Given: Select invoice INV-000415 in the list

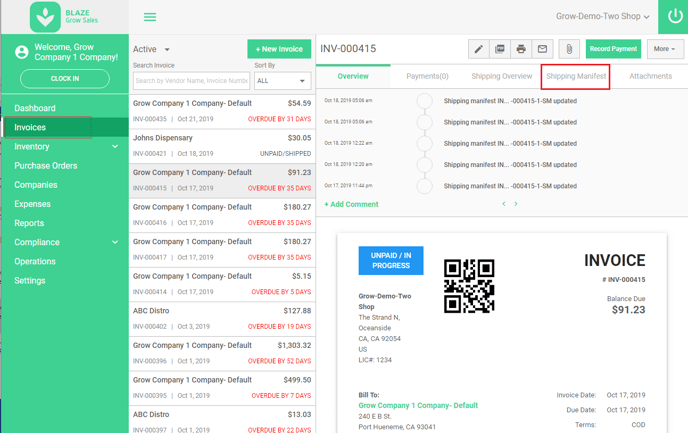Looking at the screenshot, I should (222, 181).
